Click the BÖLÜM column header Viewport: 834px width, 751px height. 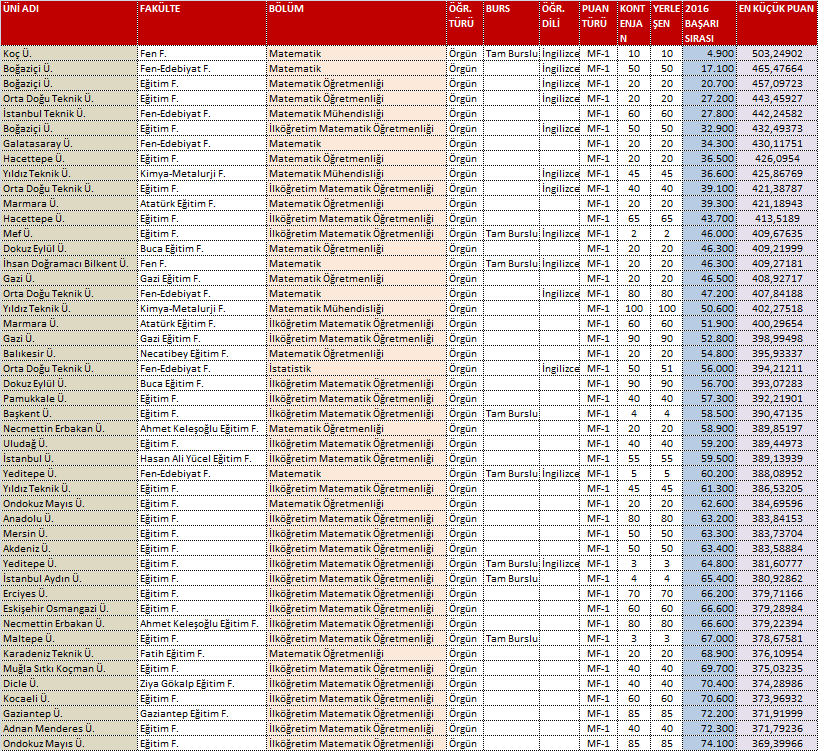(x=356, y=23)
